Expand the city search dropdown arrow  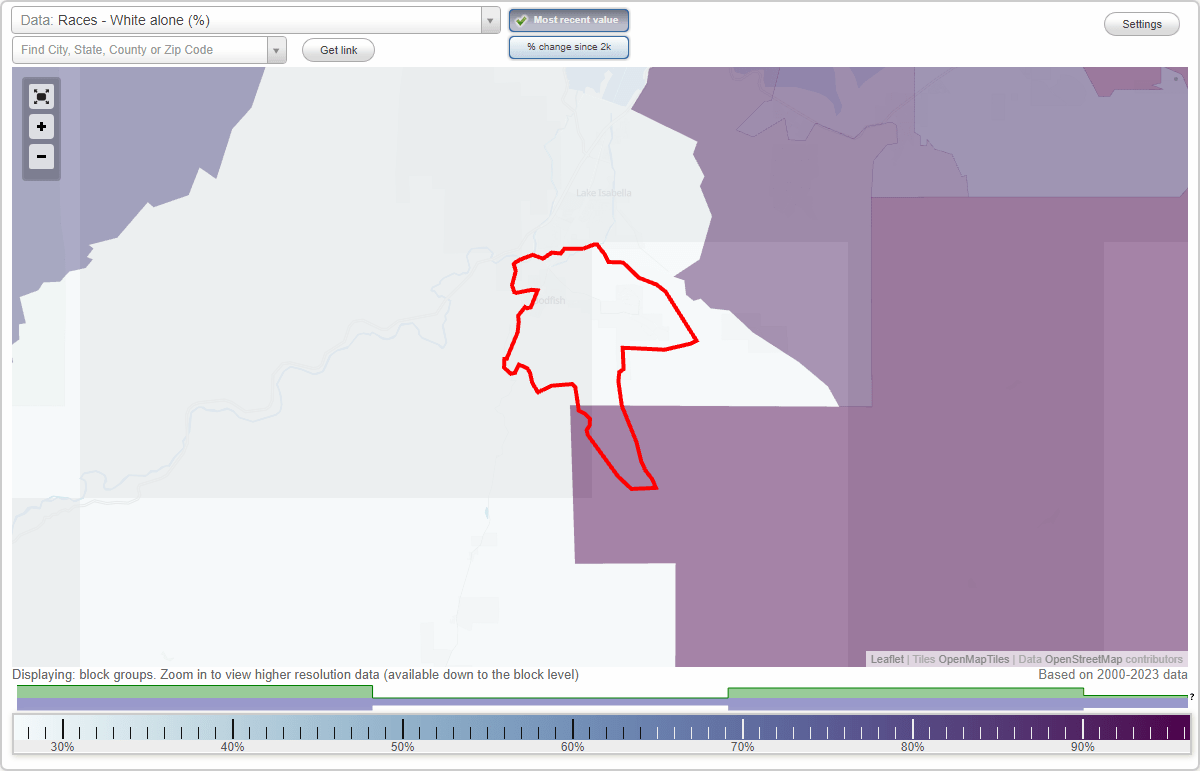275,49
